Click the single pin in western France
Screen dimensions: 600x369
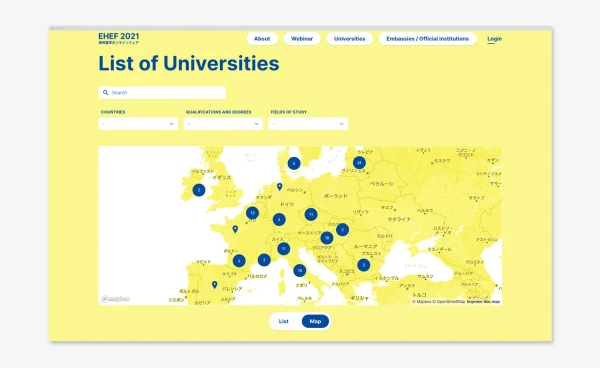[x=235, y=229]
